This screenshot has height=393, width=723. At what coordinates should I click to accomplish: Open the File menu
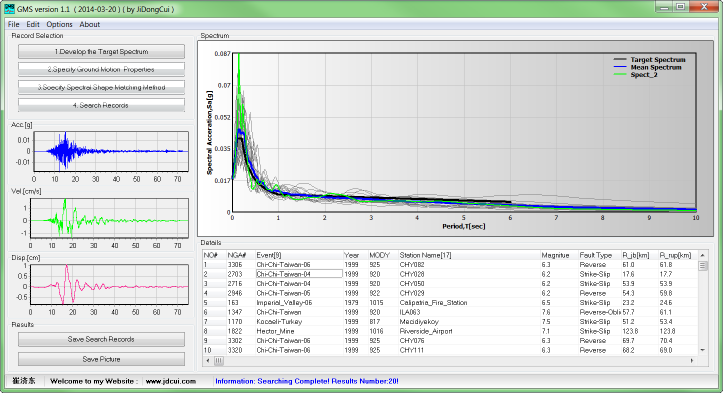(x=13, y=24)
